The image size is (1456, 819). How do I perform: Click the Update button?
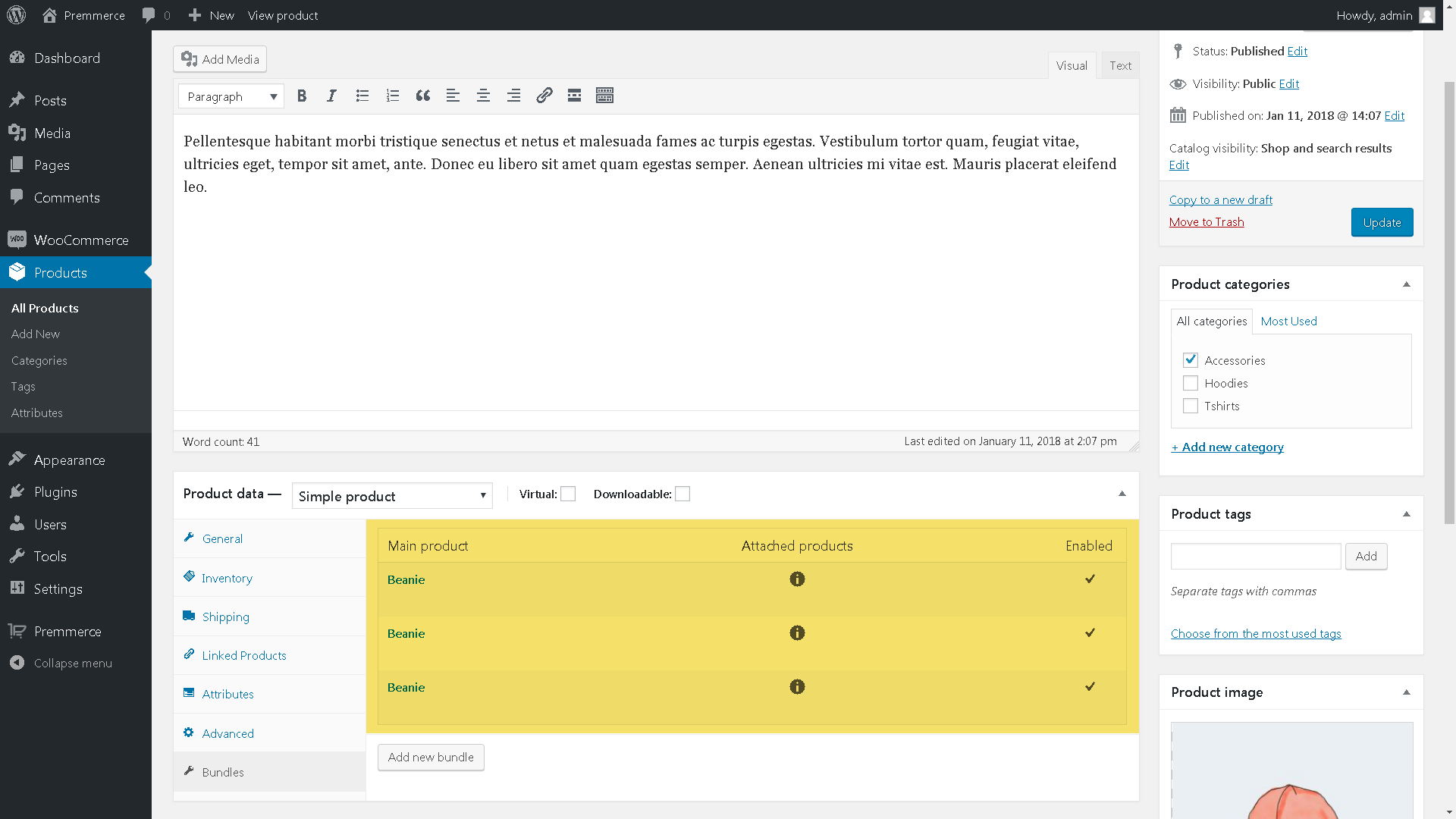(x=1382, y=222)
